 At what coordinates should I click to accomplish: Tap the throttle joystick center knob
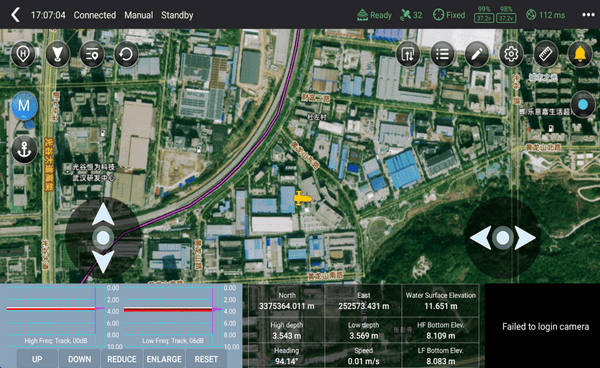(x=103, y=238)
